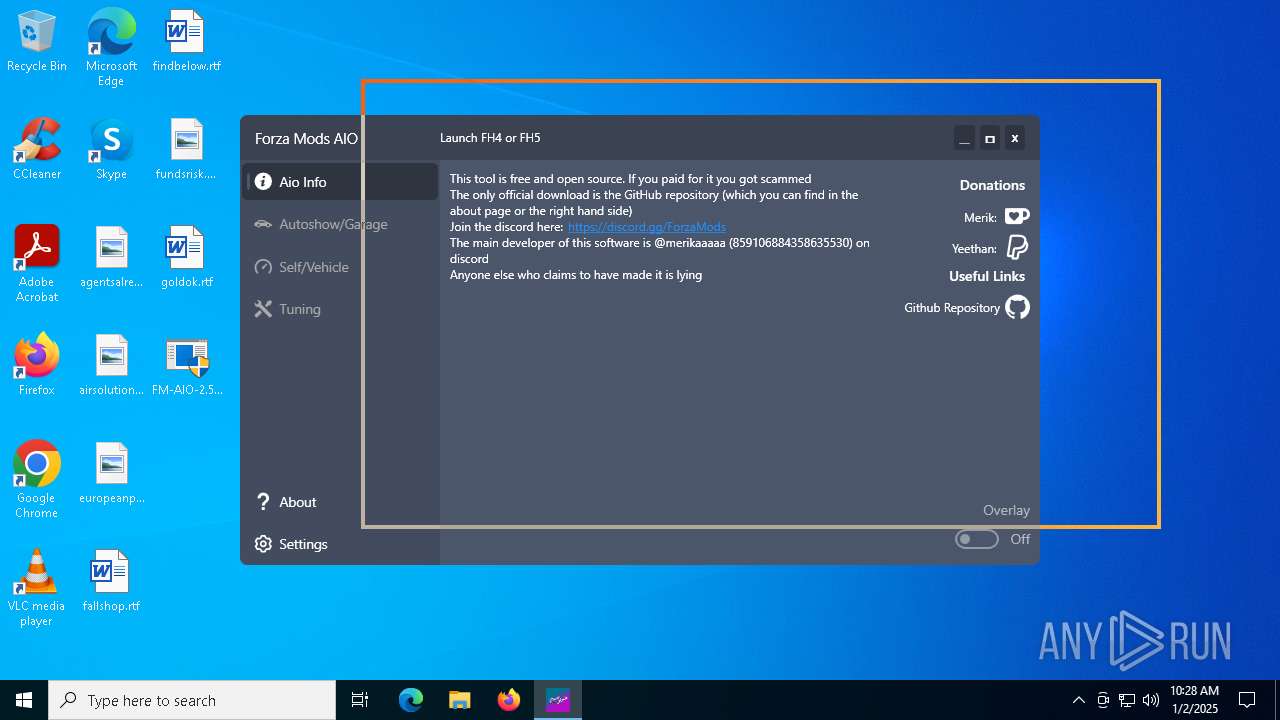This screenshot has height=720, width=1280.
Task: Select the VLC media player shortcut
Action: coord(37,587)
